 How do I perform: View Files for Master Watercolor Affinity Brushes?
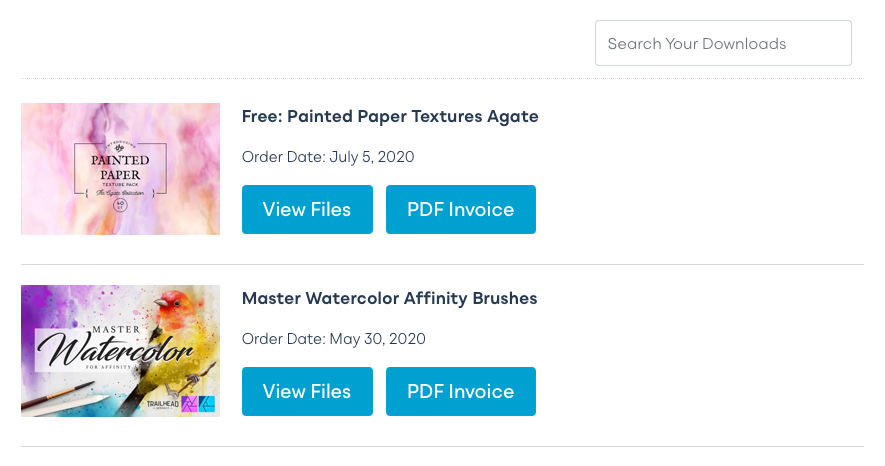[x=307, y=391]
